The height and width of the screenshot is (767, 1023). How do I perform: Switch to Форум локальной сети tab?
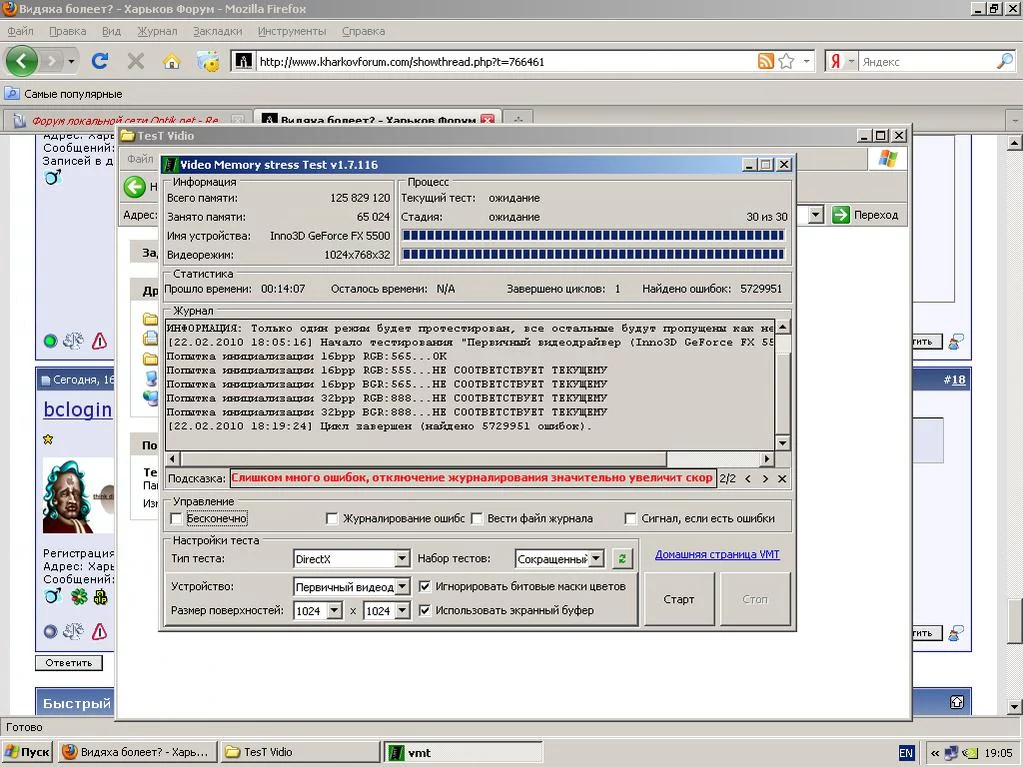pyautogui.click(x=127, y=120)
